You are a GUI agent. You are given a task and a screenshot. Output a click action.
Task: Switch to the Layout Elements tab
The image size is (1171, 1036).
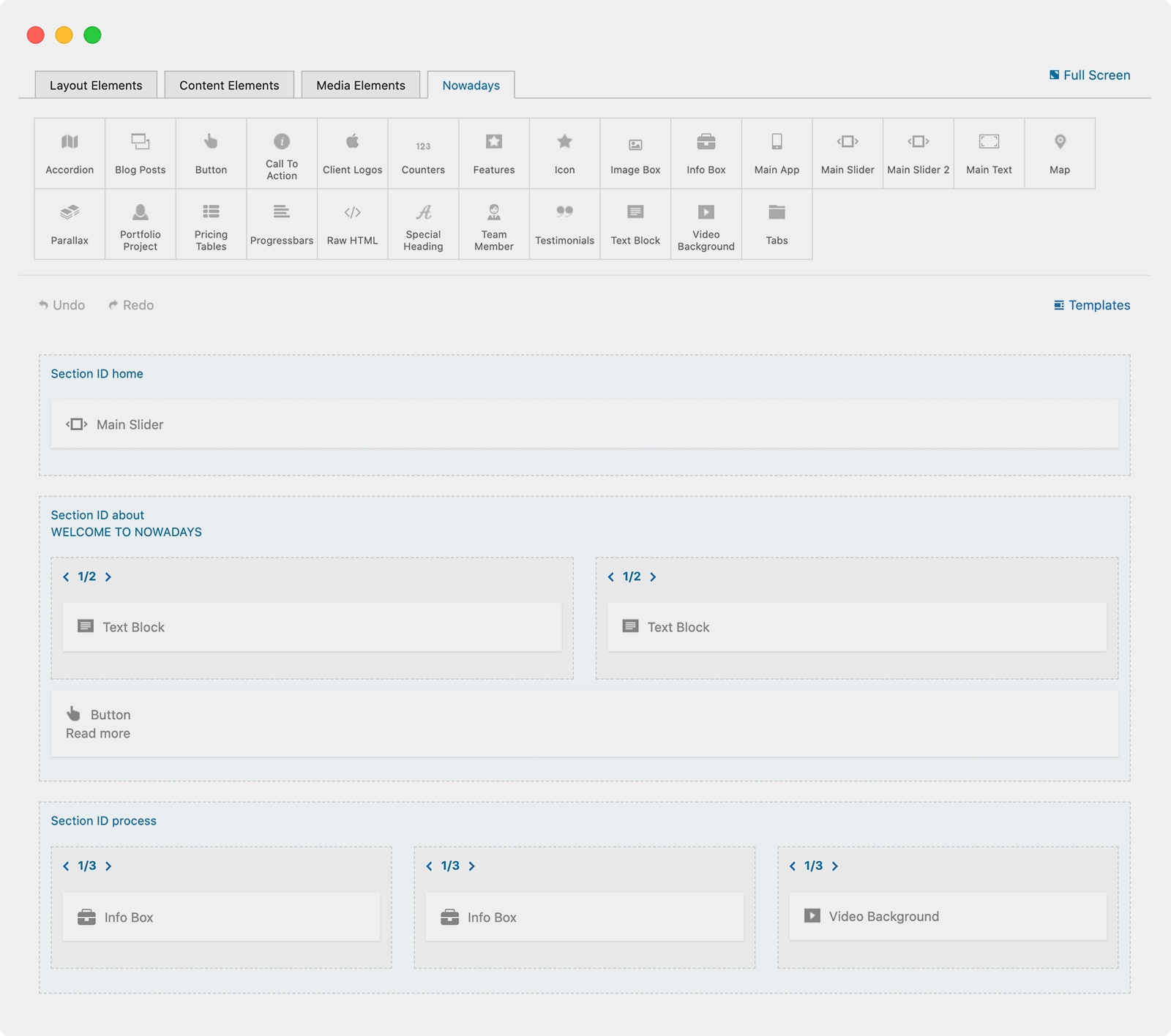[x=96, y=85]
